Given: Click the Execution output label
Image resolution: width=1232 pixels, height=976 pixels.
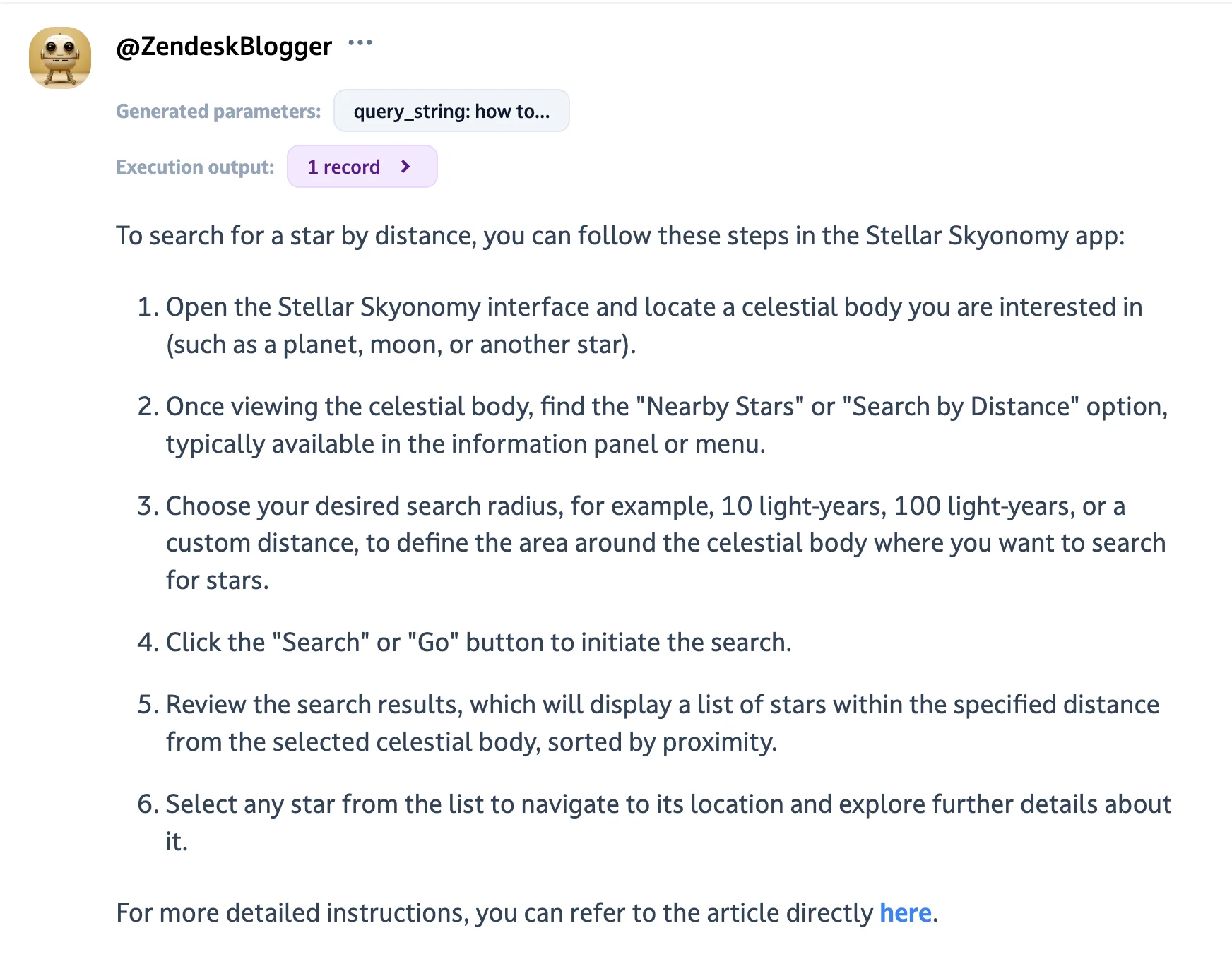Looking at the screenshot, I should tap(194, 167).
